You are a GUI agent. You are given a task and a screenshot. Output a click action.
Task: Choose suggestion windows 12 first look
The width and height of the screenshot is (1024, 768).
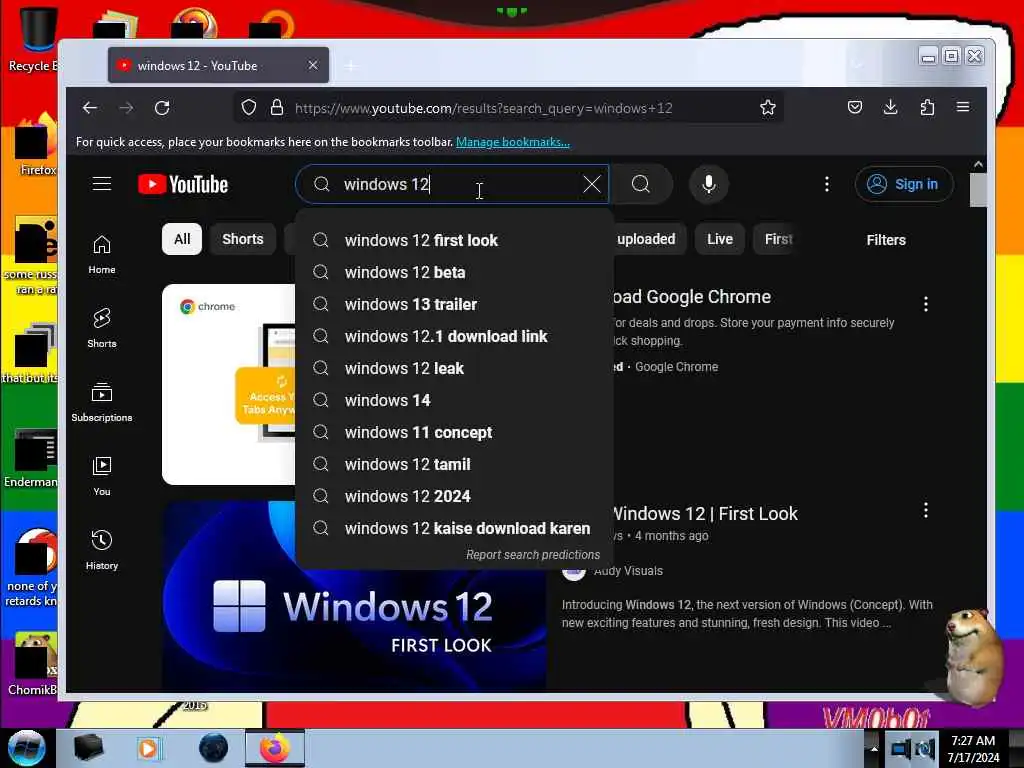pos(454,240)
